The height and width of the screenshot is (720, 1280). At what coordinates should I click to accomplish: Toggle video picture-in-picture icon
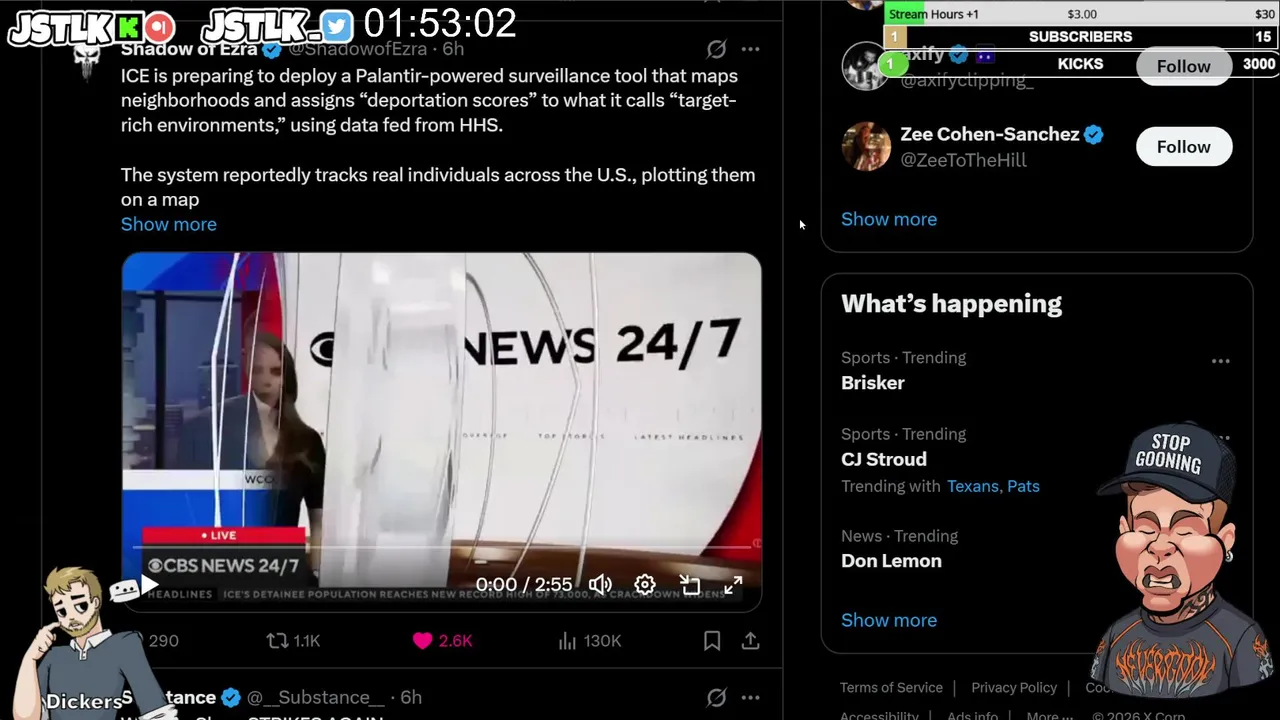pyautogui.click(x=690, y=585)
